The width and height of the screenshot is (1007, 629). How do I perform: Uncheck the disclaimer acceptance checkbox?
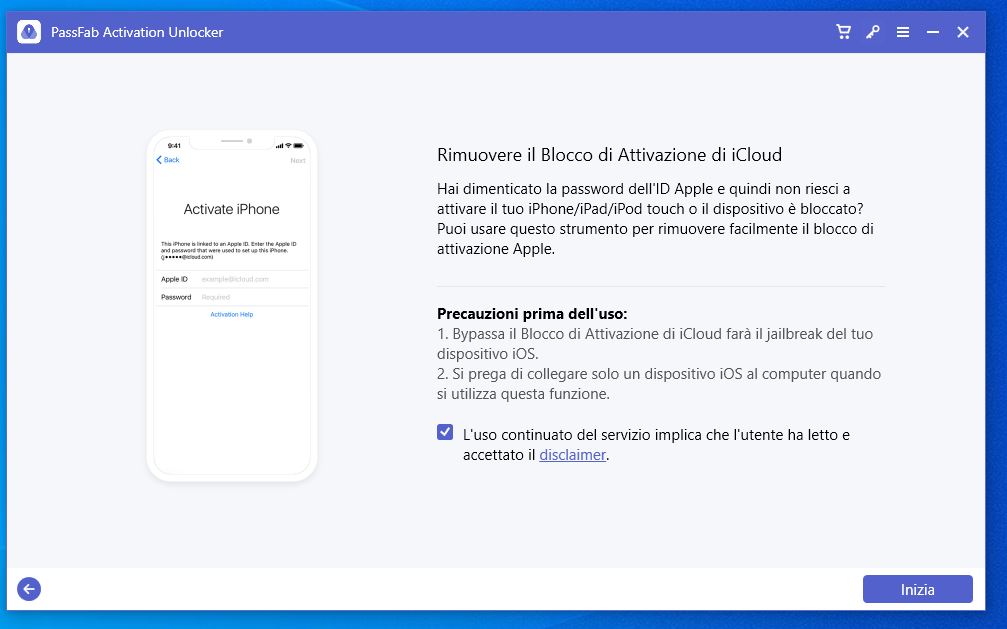(x=445, y=432)
